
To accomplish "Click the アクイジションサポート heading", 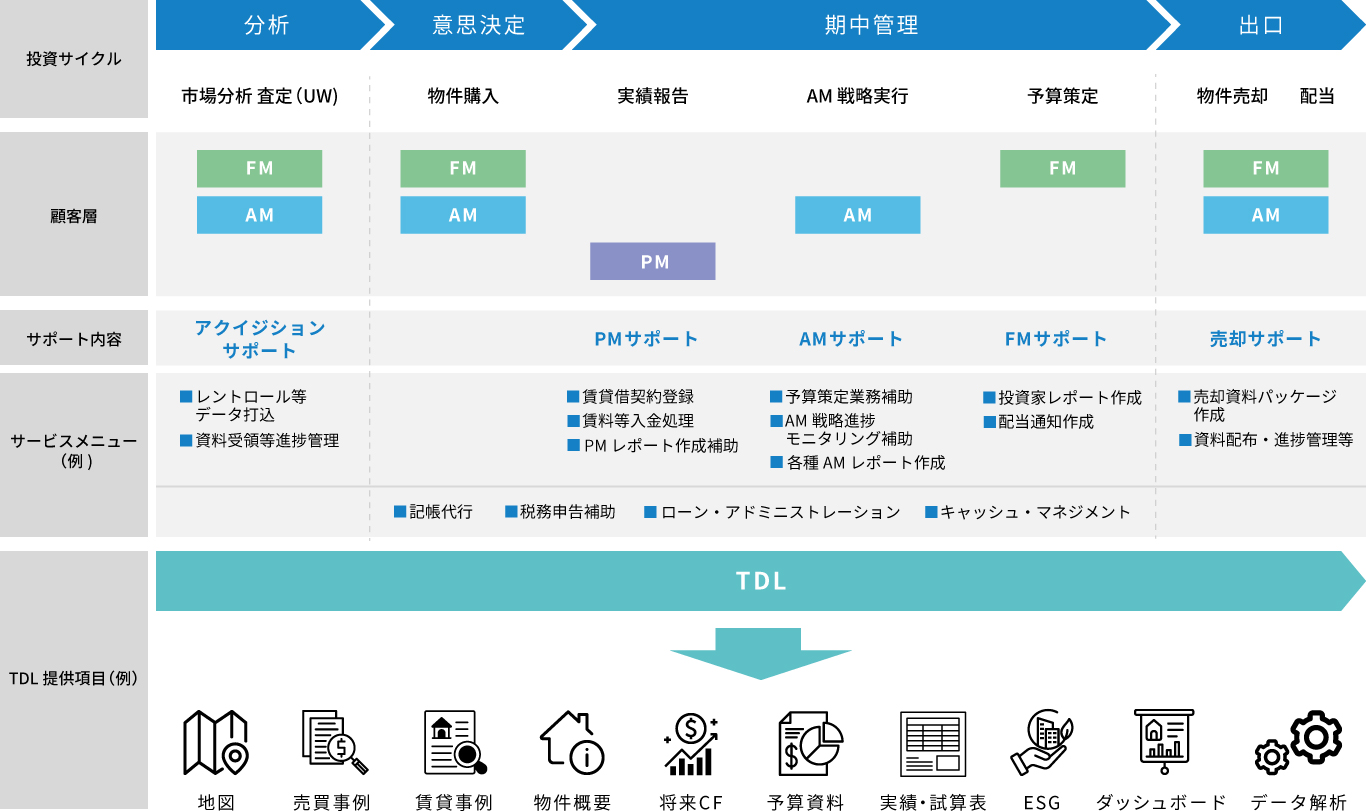I will point(260,339).
